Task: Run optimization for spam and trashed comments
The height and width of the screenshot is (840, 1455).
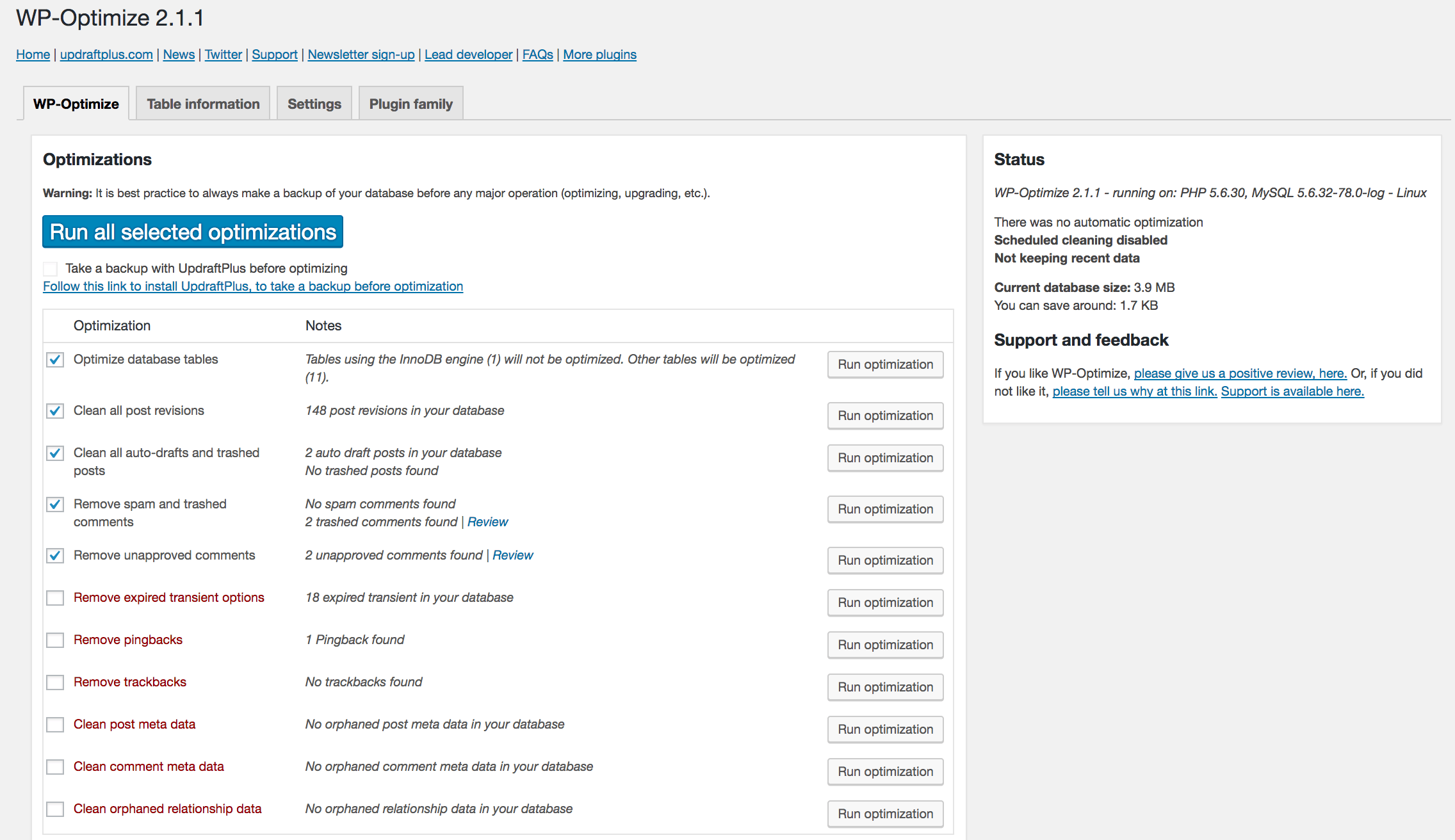Action: click(x=884, y=509)
